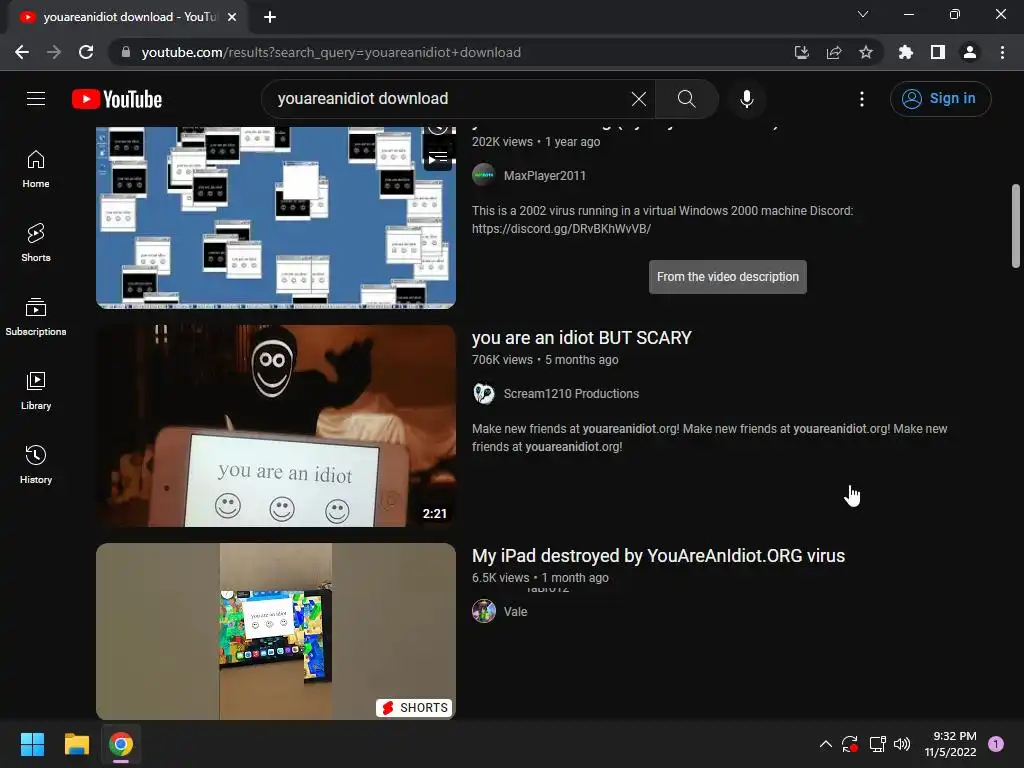1024x768 pixels.
Task: Close the youareanidiot download tab
Action: coord(232,17)
